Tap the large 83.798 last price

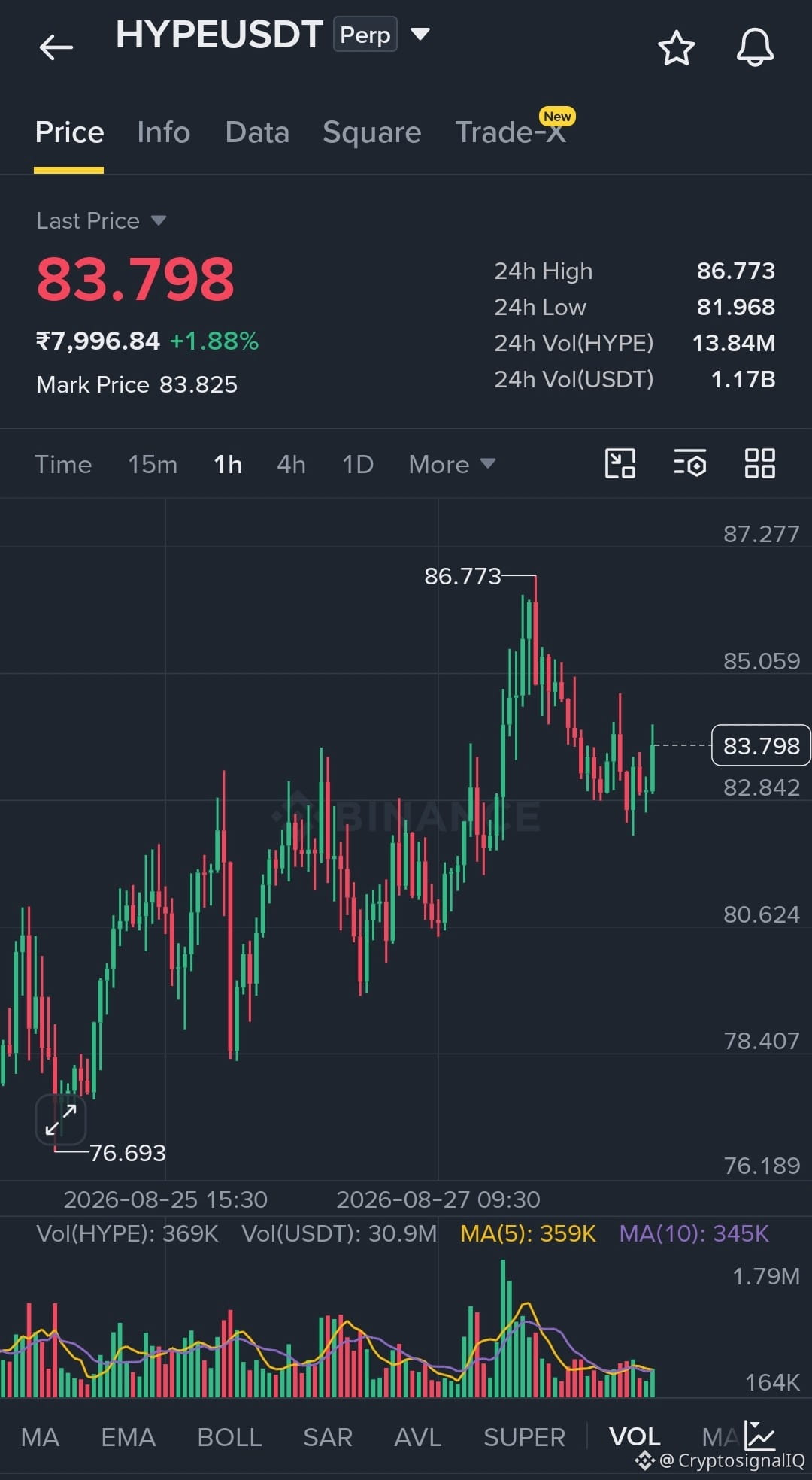click(x=135, y=279)
